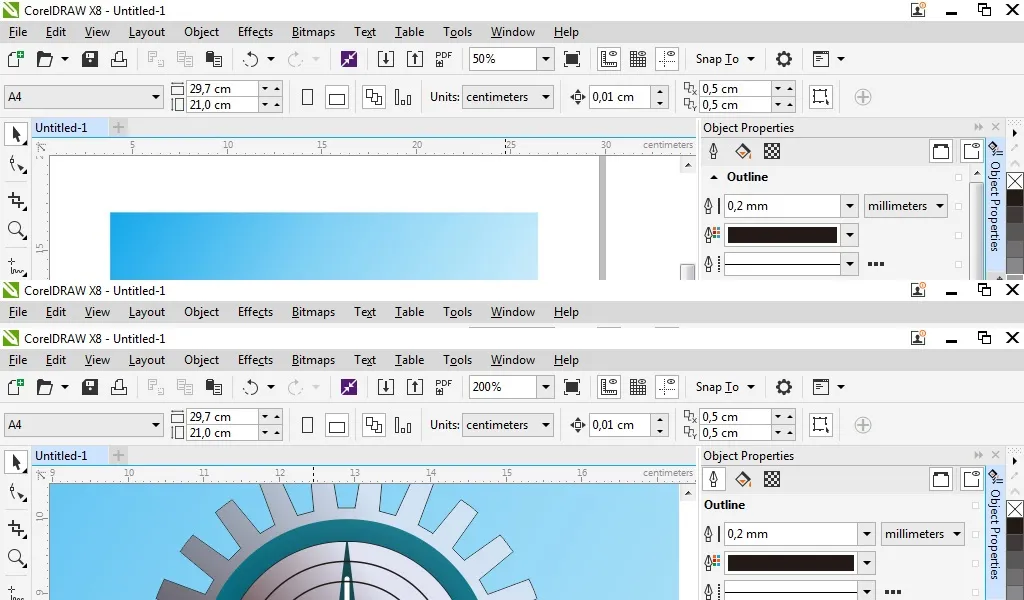Image resolution: width=1024 pixels, height=600 pixels.
Task: Open Window menu in bottom window
Action: (x=513, y=360)
